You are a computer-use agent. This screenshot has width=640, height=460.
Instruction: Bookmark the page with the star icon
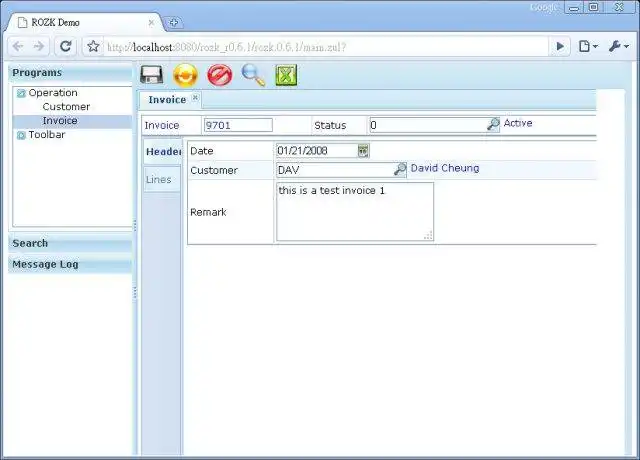[x=93, y=47]
